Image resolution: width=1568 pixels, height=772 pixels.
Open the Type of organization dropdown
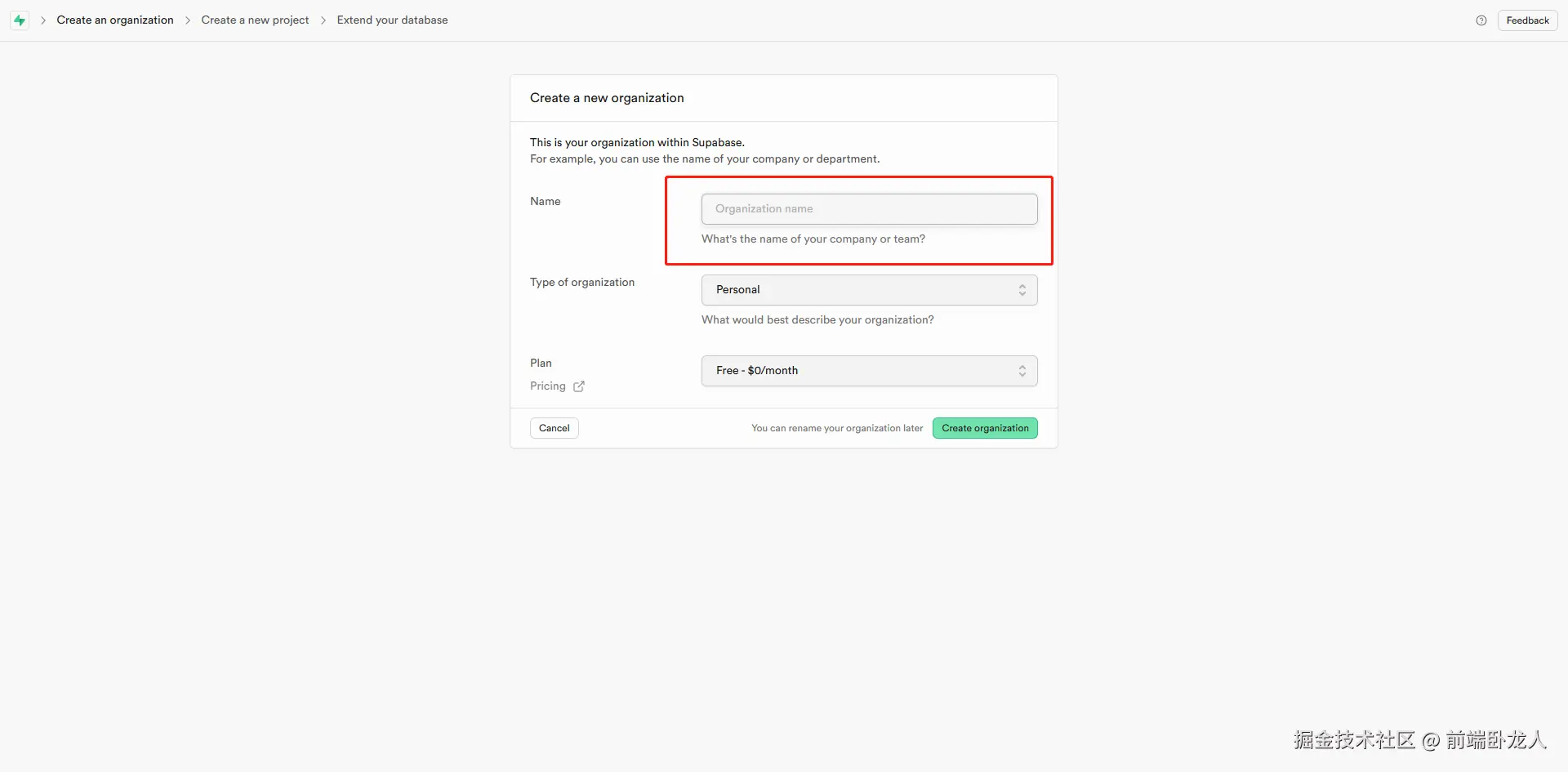pyautogui.click(x=869, y=290)
